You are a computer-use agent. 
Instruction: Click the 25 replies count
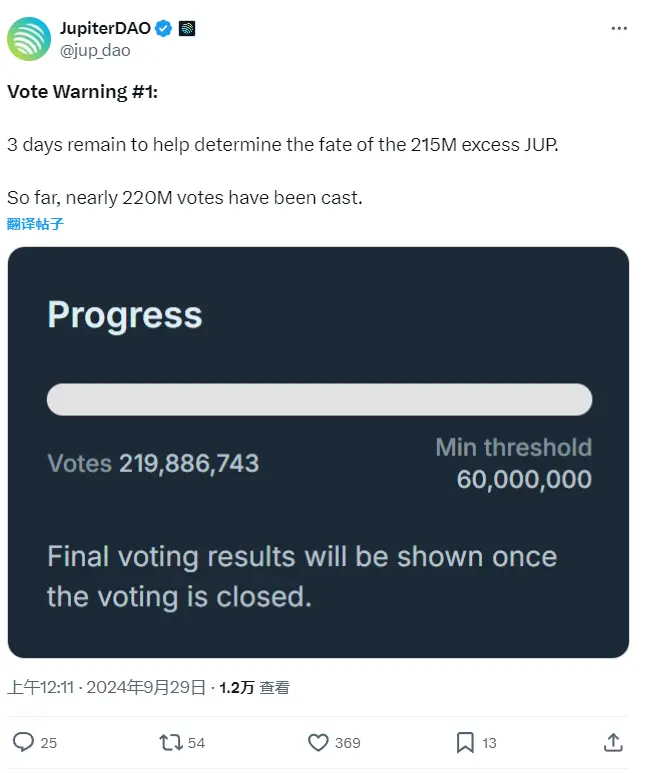click(48, 743)
